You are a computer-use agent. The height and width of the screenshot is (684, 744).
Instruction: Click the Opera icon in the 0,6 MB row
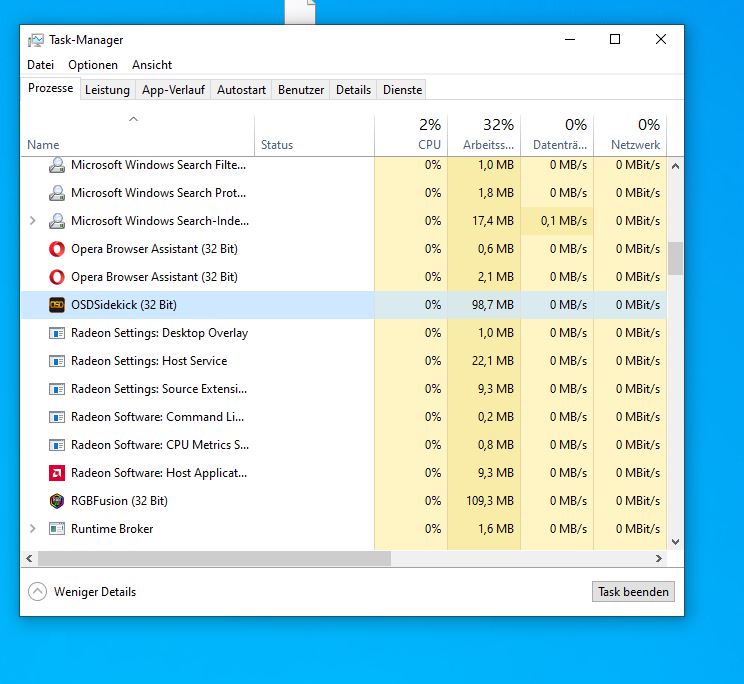pos(57,249)
